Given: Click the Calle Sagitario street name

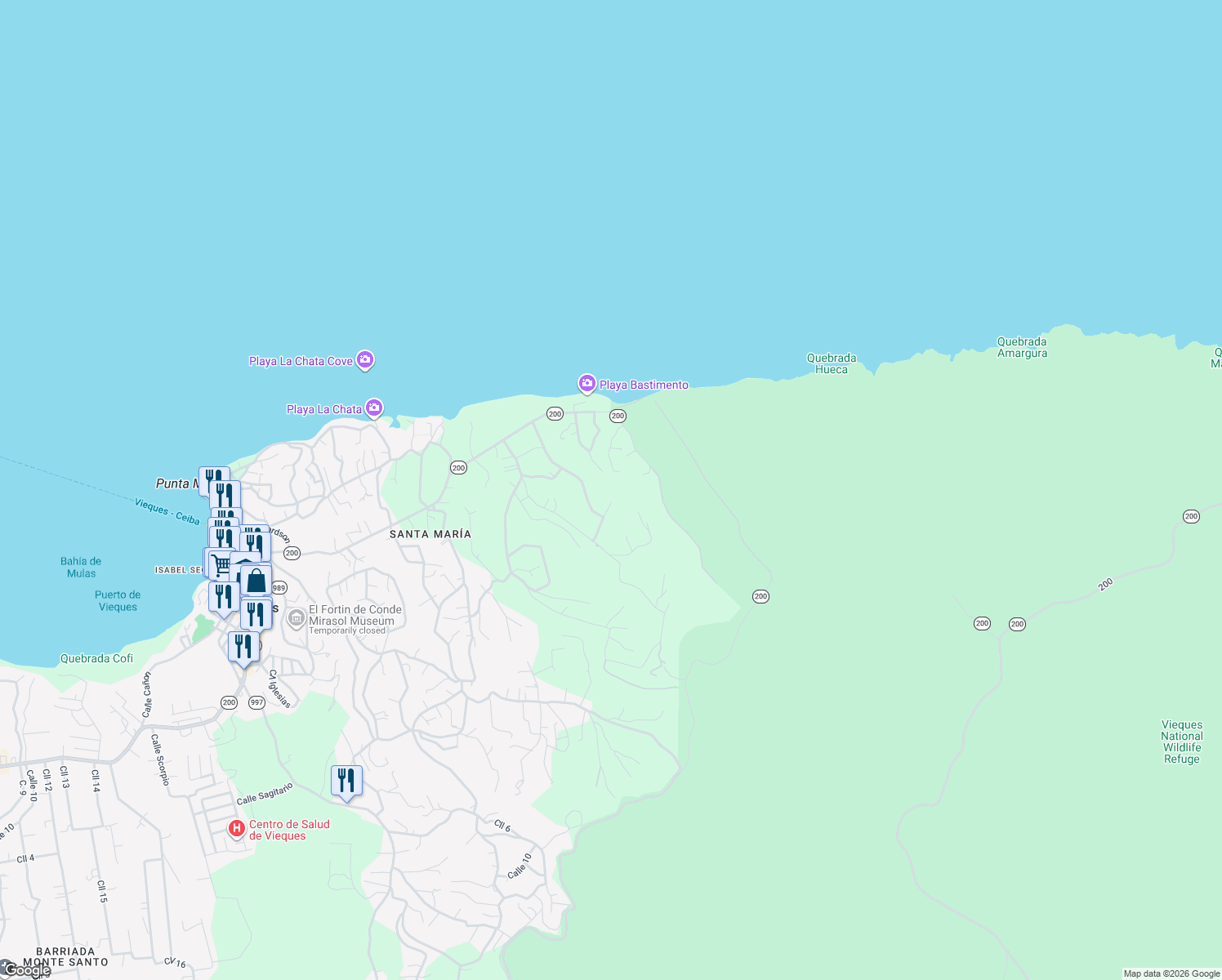Looking at the screenshot, I should coord(265,793).
